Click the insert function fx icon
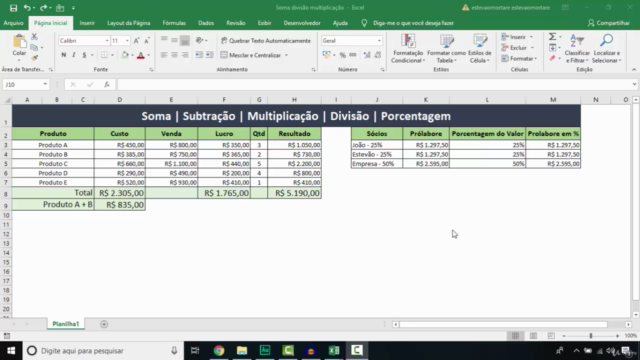 click(x=107, y=84)
